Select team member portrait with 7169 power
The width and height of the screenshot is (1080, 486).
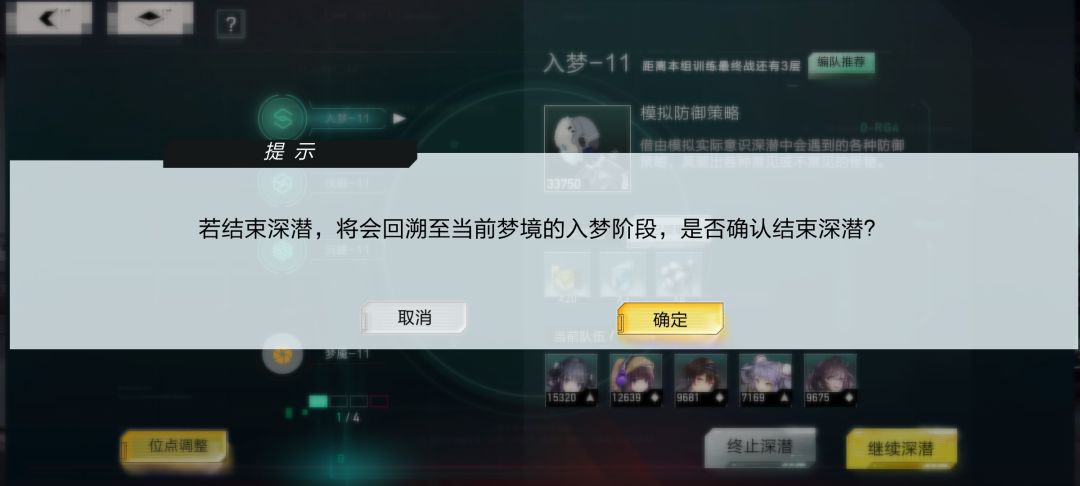pos(765,379)
